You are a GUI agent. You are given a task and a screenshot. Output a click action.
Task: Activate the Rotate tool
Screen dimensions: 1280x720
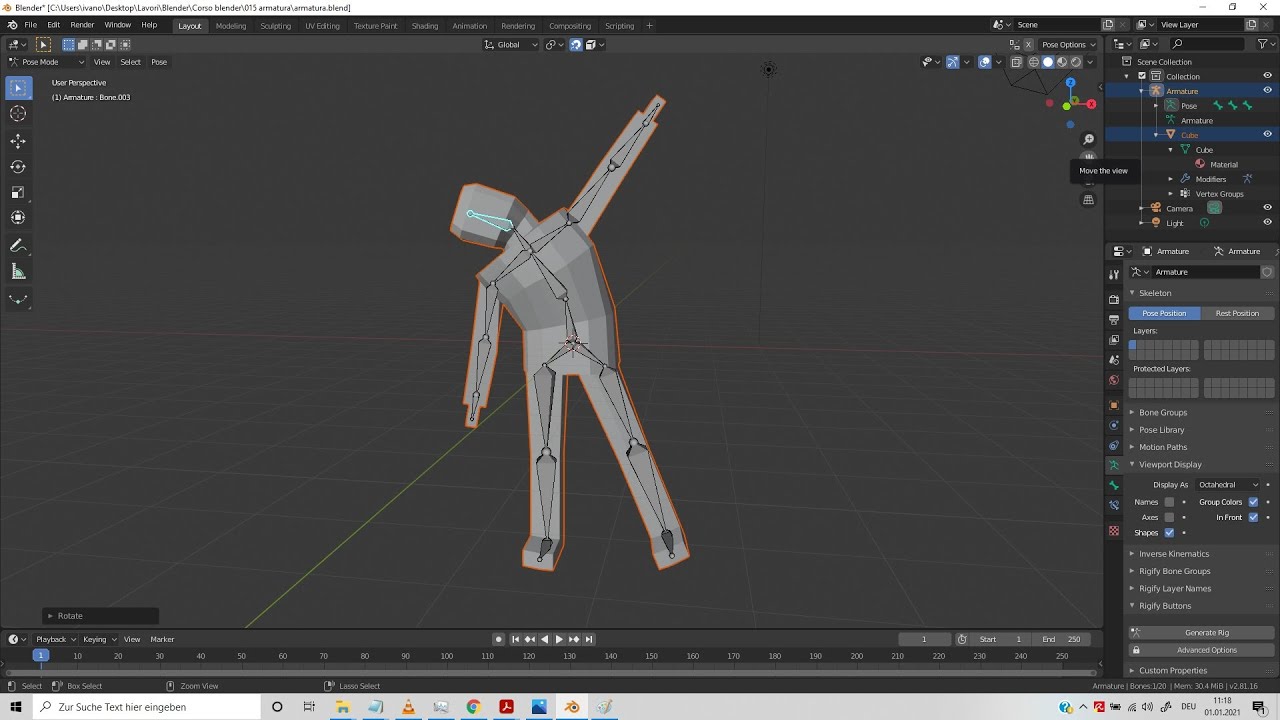pos(18,166)
